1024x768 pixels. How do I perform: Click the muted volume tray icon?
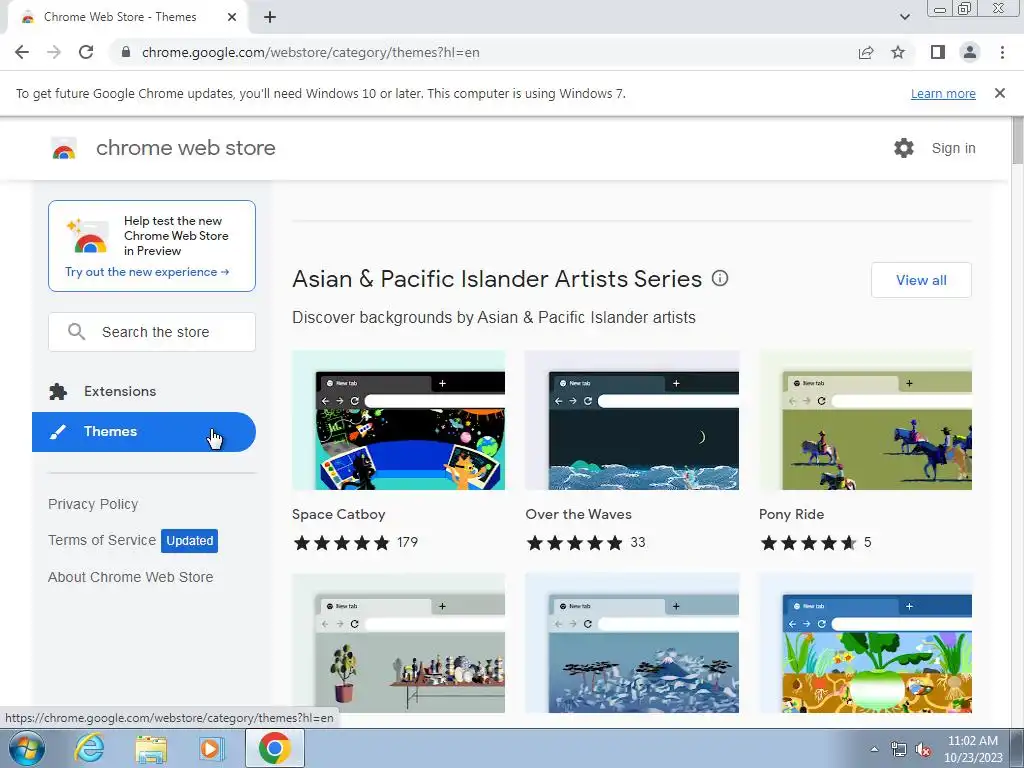tap(923, 749)
